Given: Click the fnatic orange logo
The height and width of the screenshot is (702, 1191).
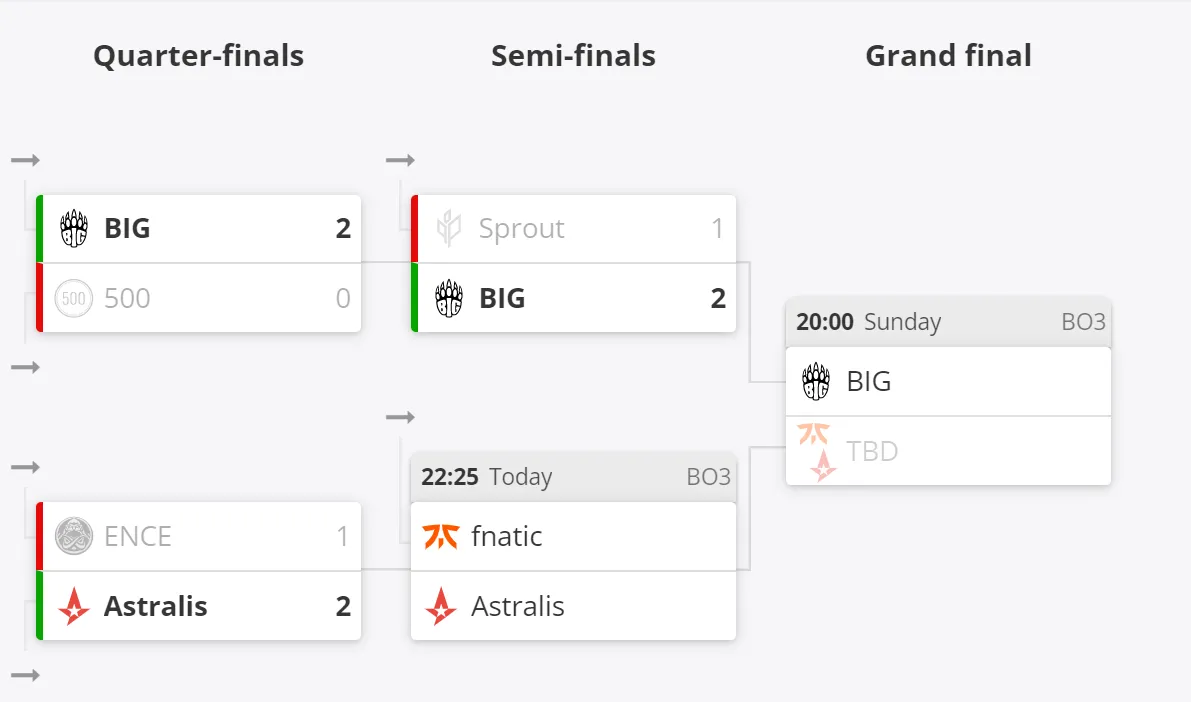Looking at the screenshot, I should pos(441,536).
